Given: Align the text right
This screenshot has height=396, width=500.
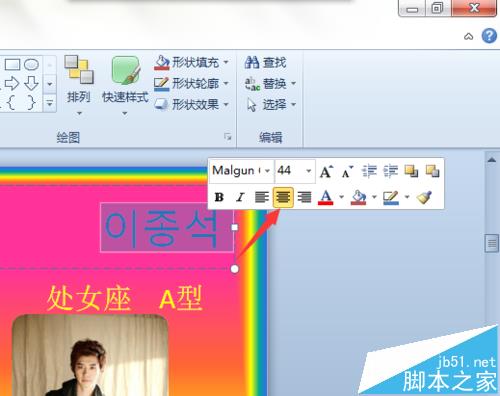Looking at the screenshot, I should tap(304, 197).
